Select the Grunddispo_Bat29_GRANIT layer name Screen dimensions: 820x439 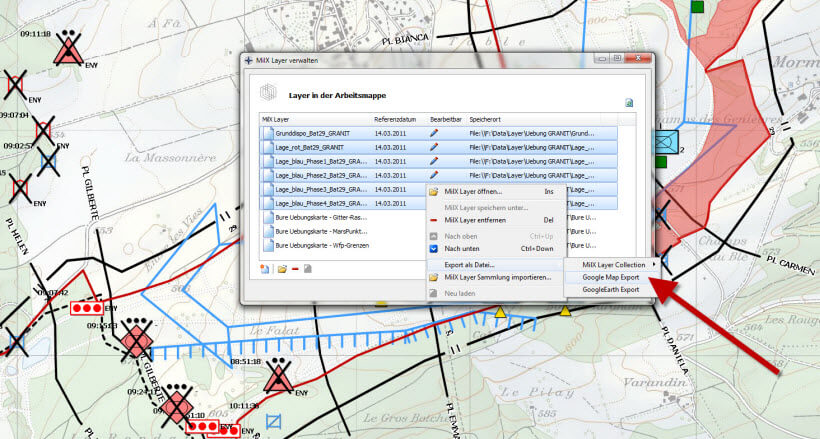tap(312, 133)
